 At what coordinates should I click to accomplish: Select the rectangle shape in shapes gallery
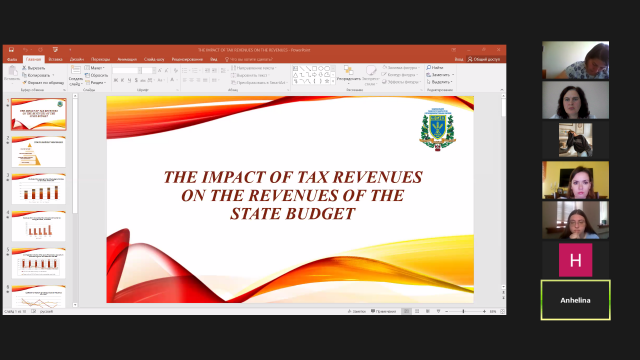point(314,68)
